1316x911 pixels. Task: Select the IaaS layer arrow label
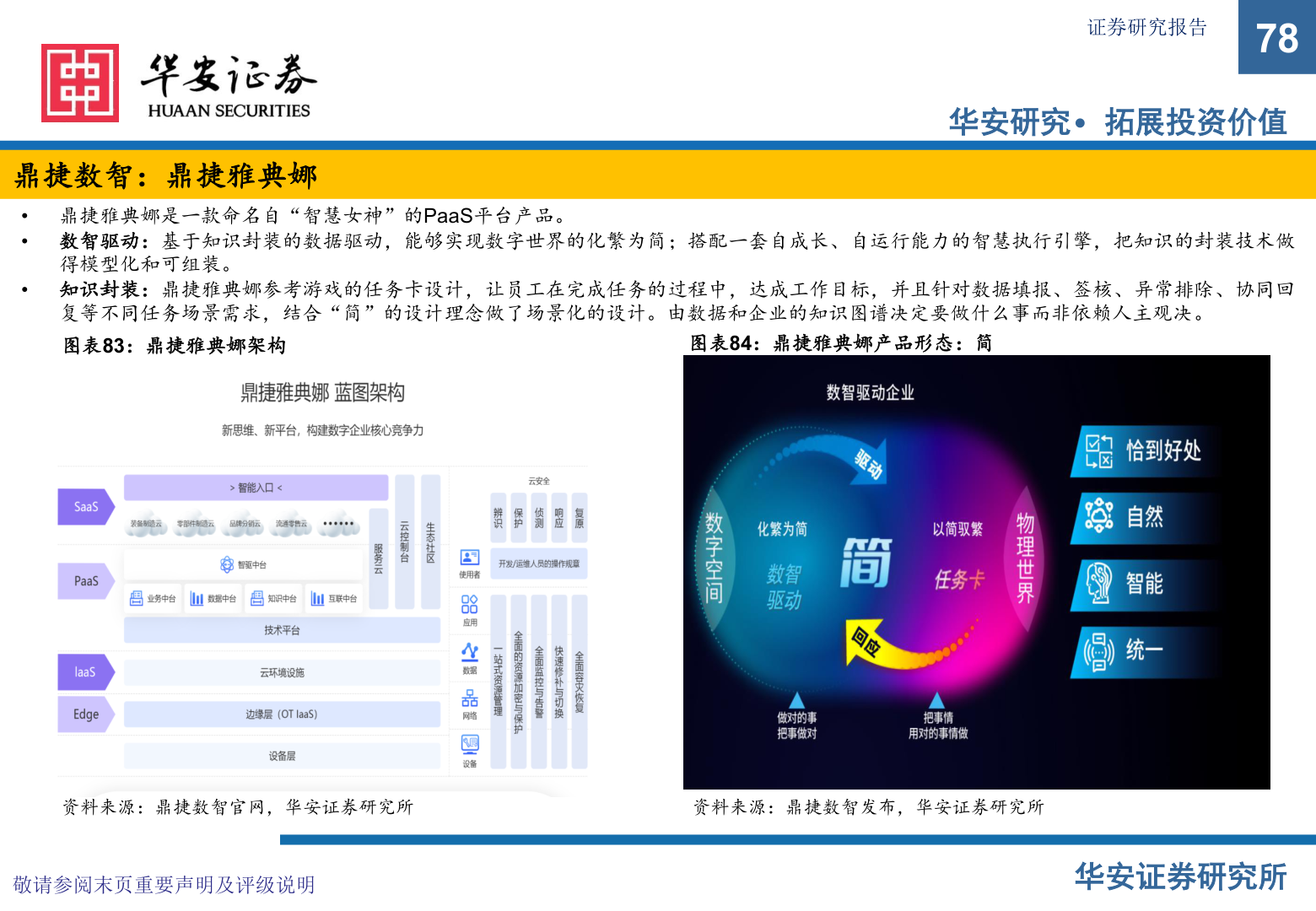coord(86,672)
